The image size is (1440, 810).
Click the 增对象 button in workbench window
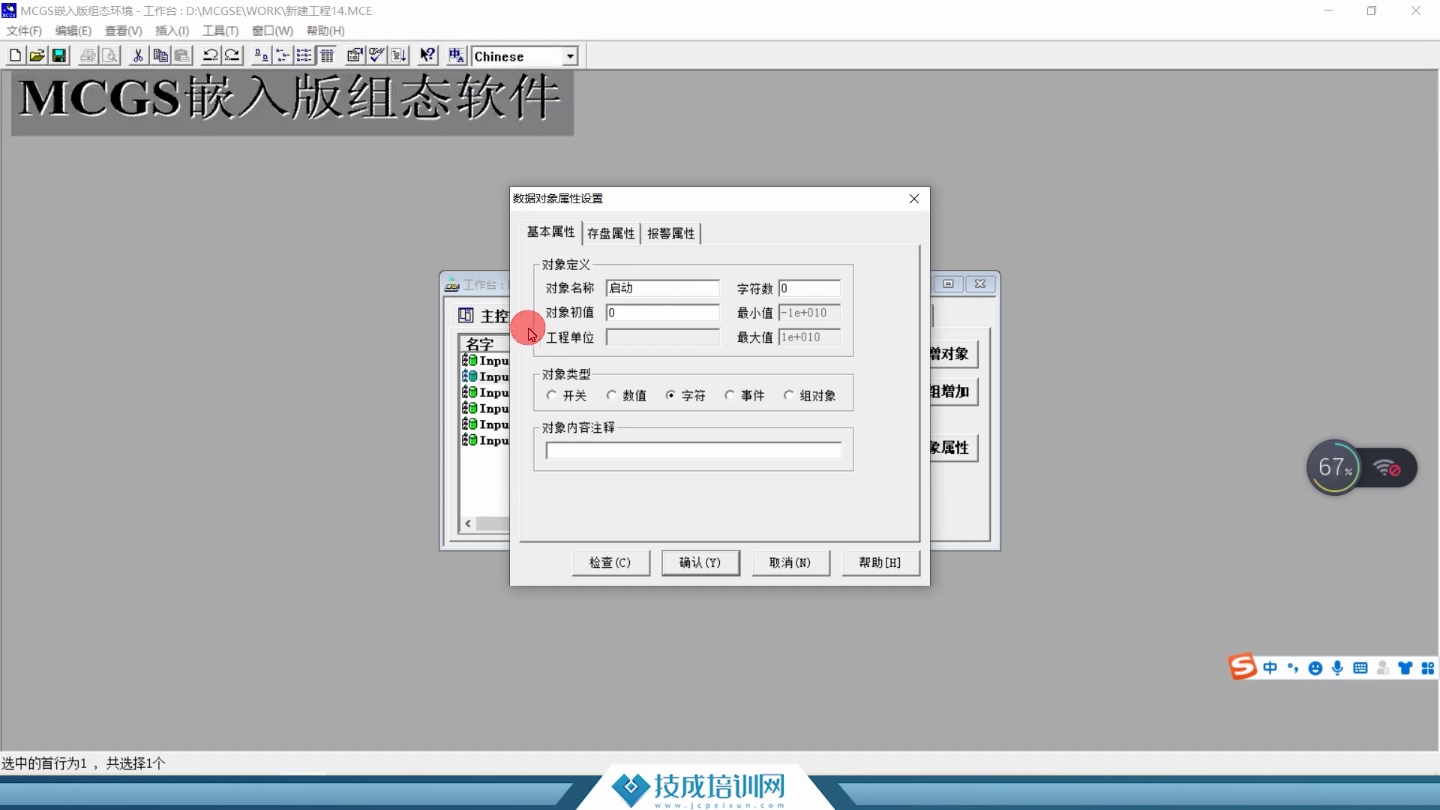[953, 354]
